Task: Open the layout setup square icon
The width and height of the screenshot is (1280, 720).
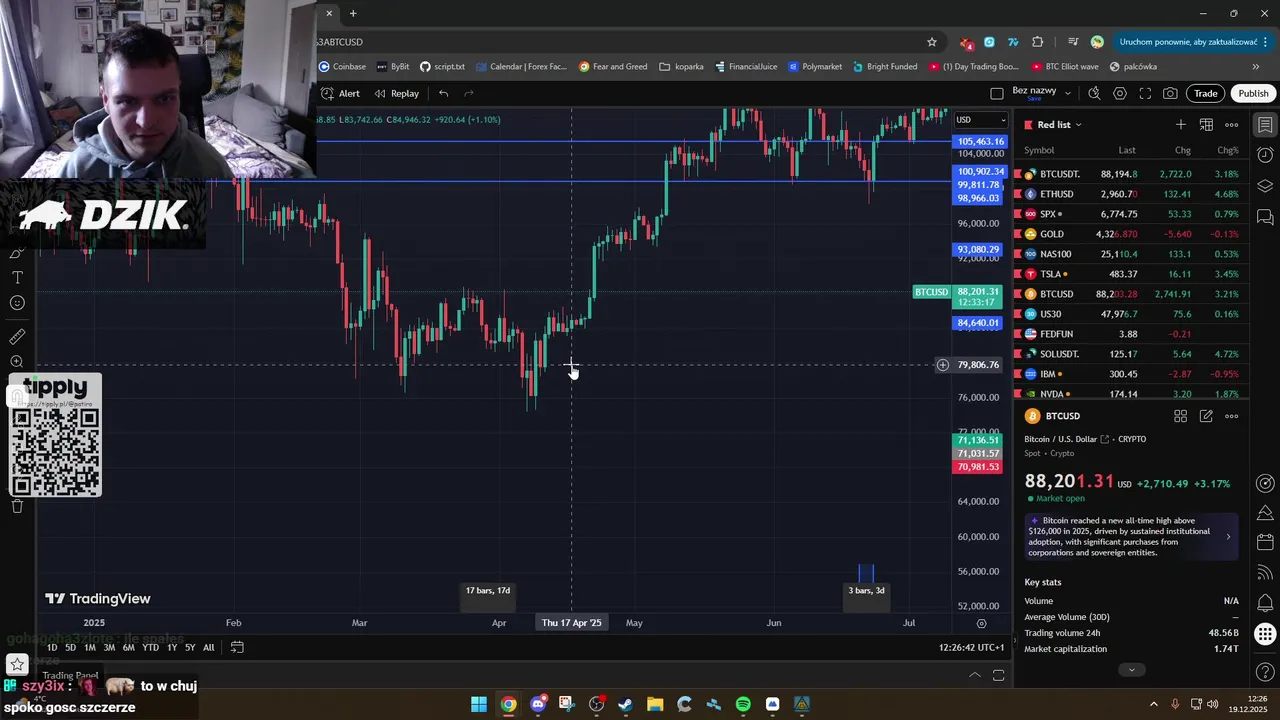Action: (996, 93)
